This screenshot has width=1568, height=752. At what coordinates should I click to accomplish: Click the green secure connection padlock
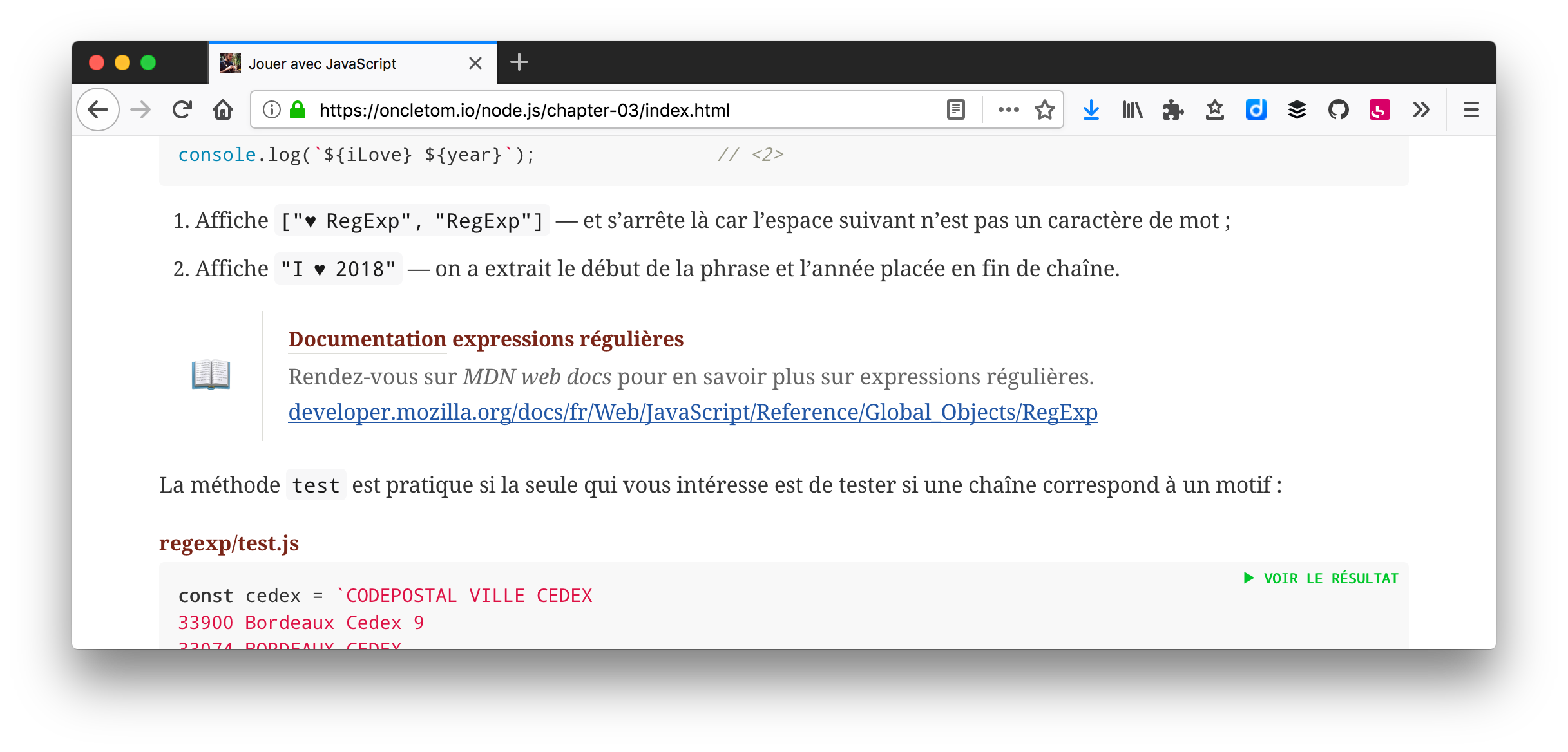(297, 110)
